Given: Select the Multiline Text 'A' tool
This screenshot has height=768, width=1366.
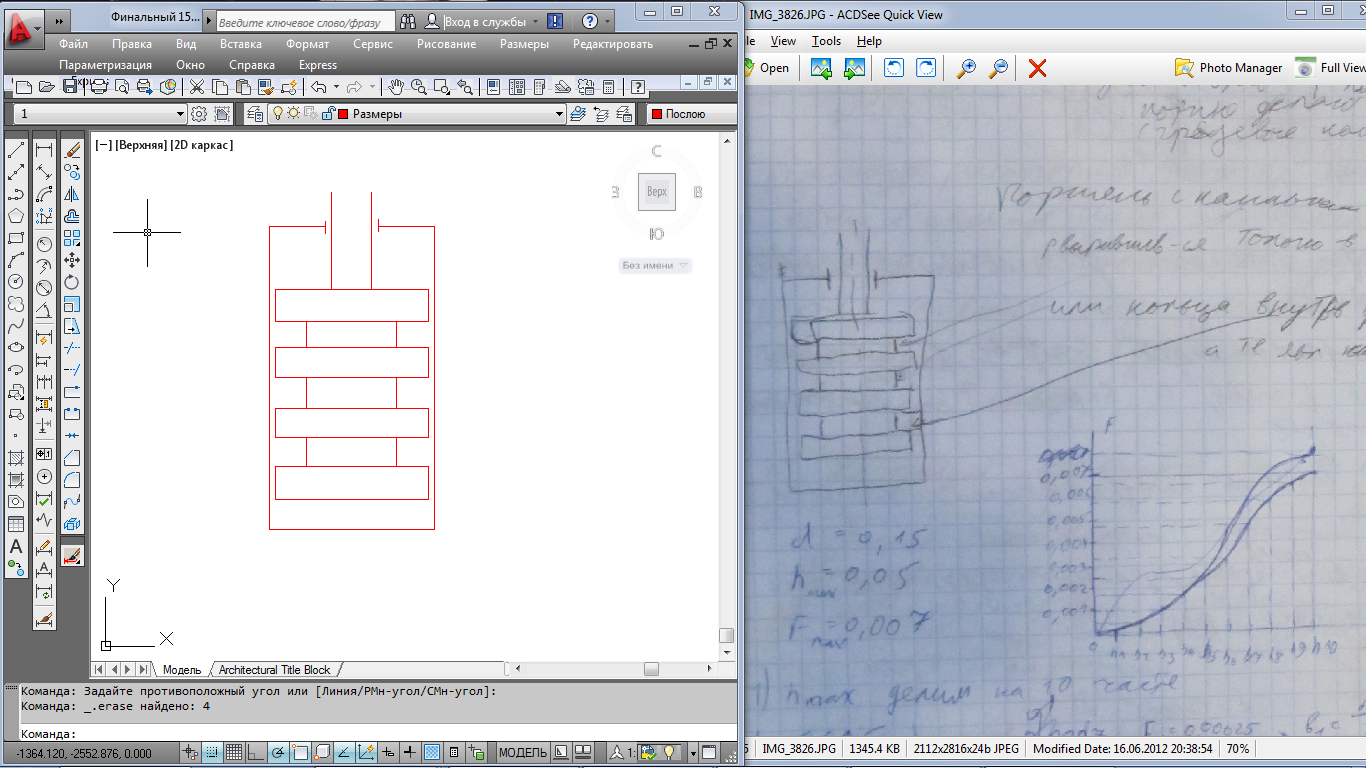Looking at the screenshot, I should (x=16, y=547).
